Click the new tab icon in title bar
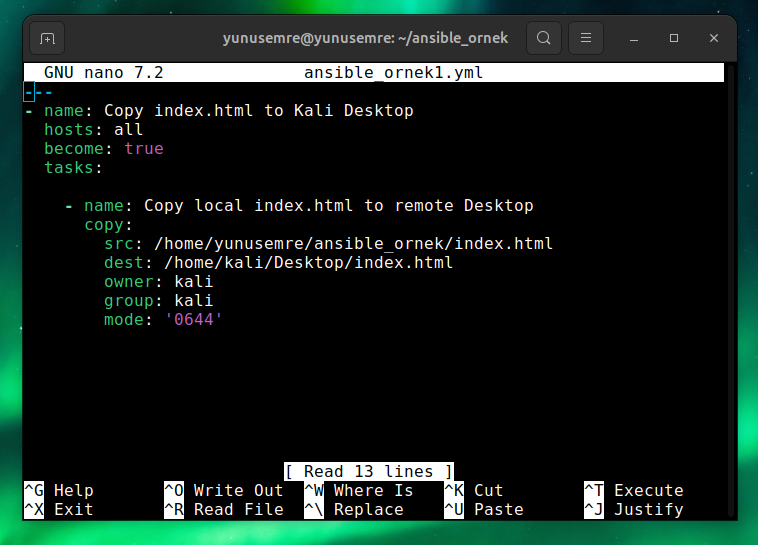758x545 pixels. click(x=46, y=38)
